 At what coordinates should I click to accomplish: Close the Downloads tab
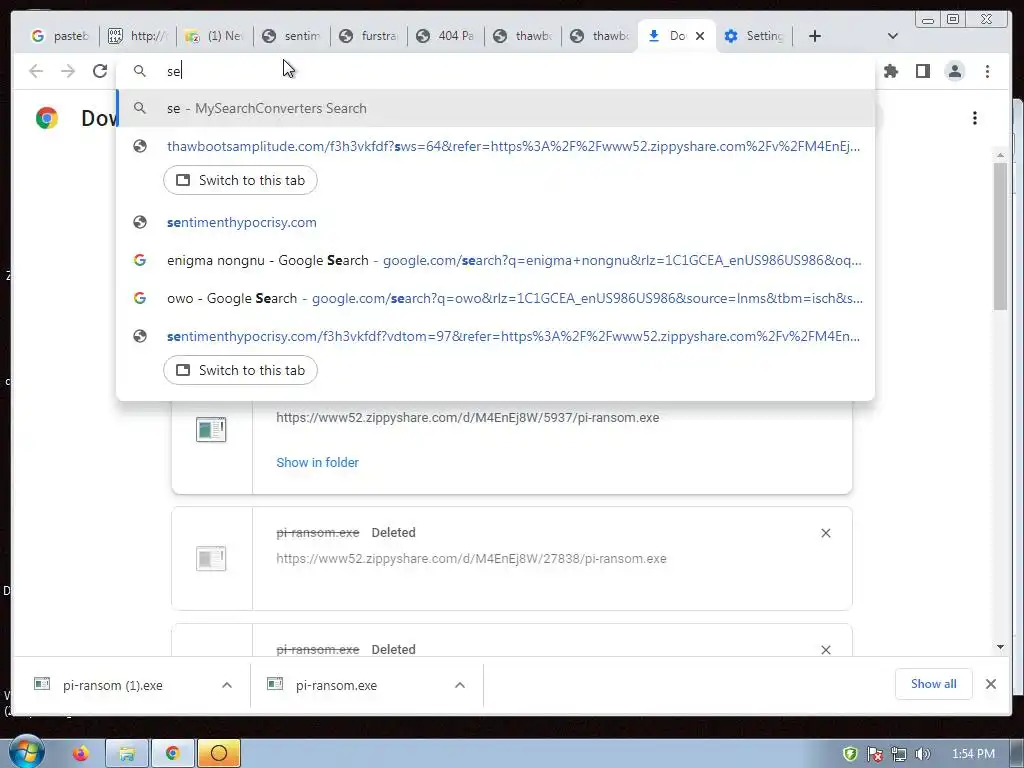click(x=700, y=36)
